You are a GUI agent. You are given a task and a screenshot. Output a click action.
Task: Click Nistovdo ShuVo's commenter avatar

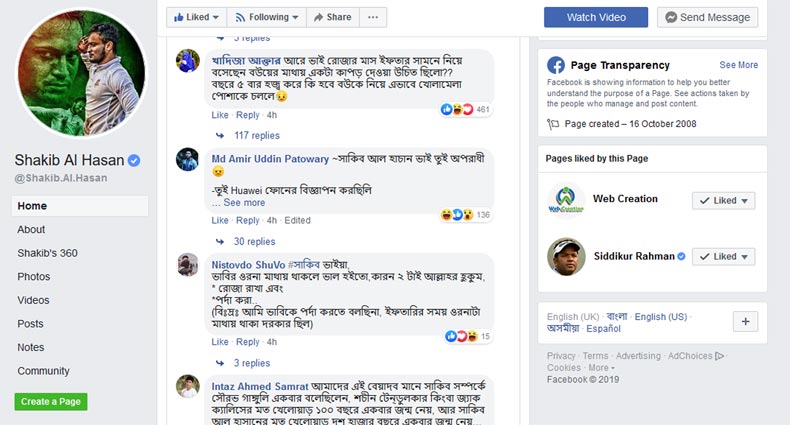tap(187, 264)
